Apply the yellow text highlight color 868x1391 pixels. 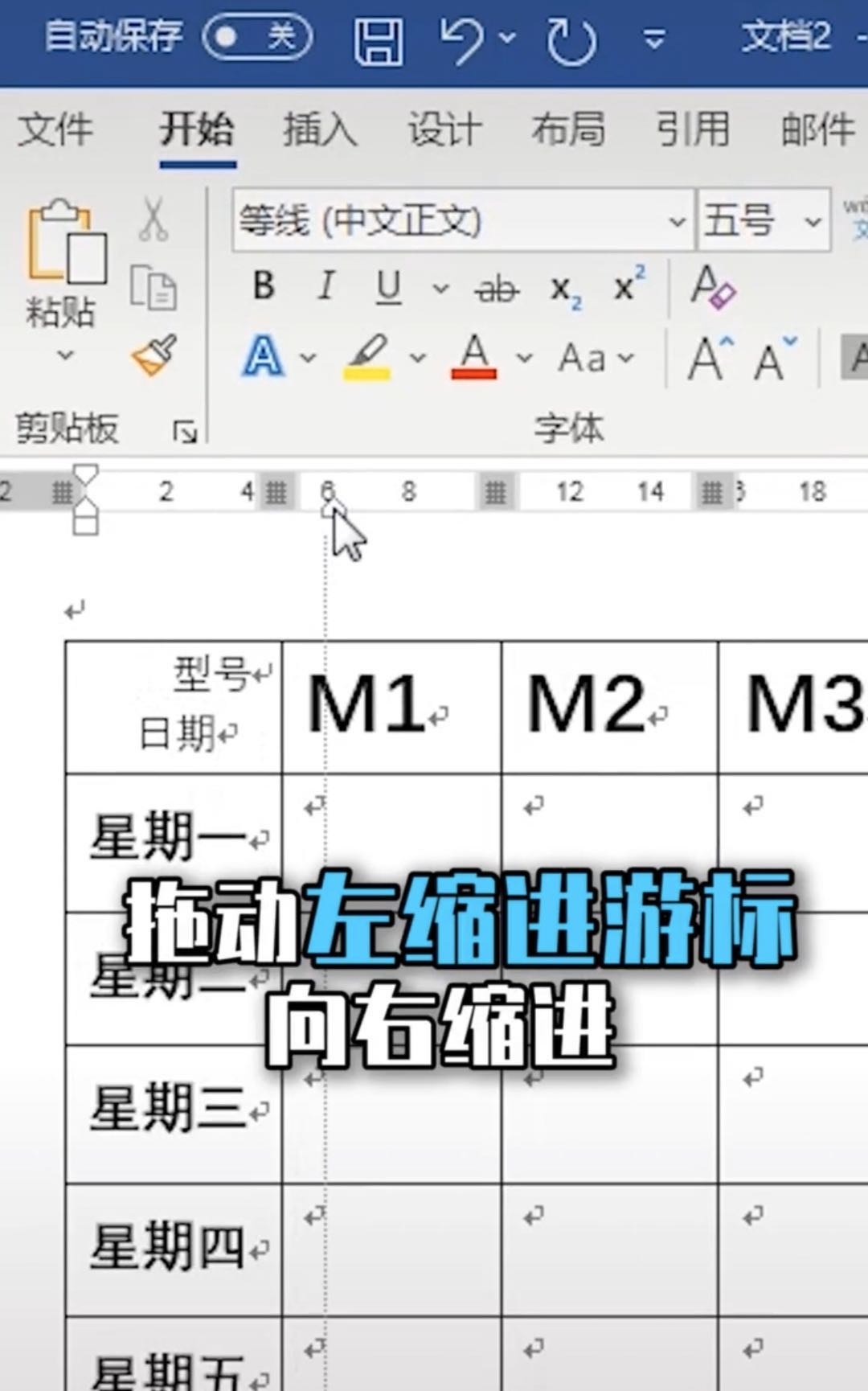tap(367, 357)
